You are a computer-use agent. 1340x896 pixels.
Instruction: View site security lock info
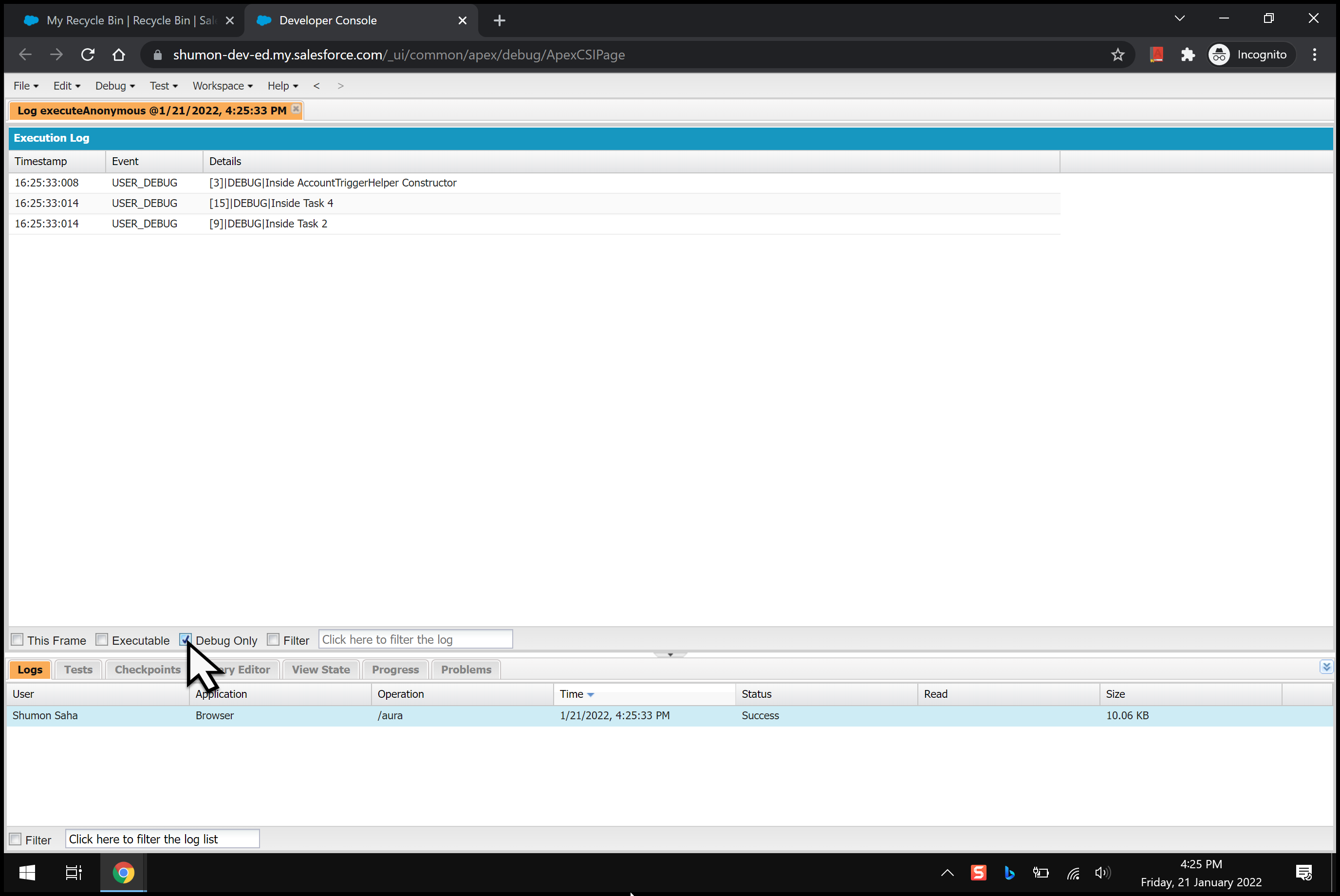(158, 55)
